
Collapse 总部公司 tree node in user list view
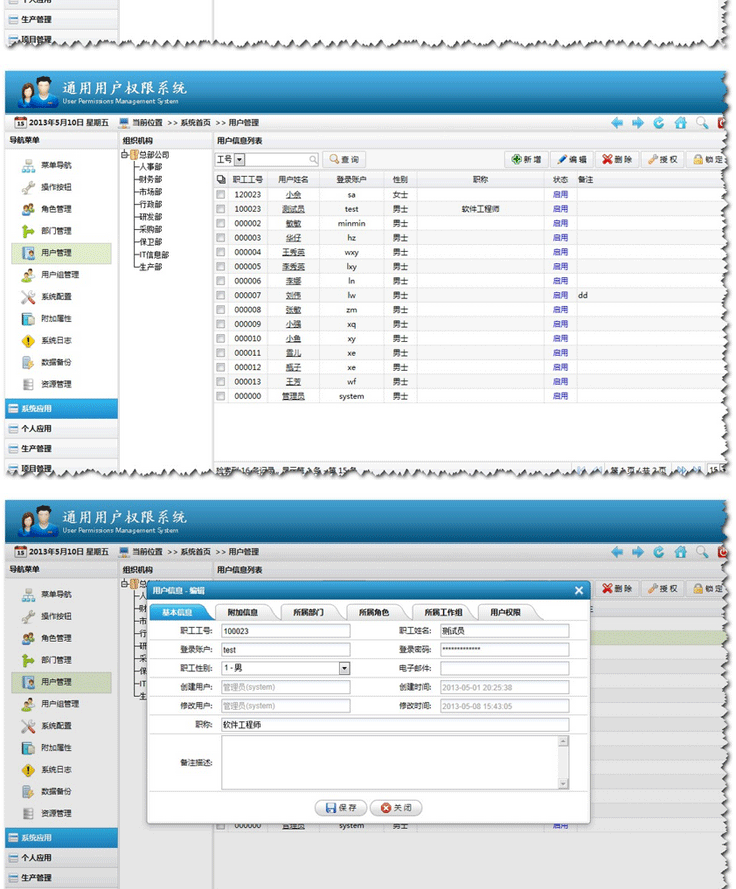[125, 155]
